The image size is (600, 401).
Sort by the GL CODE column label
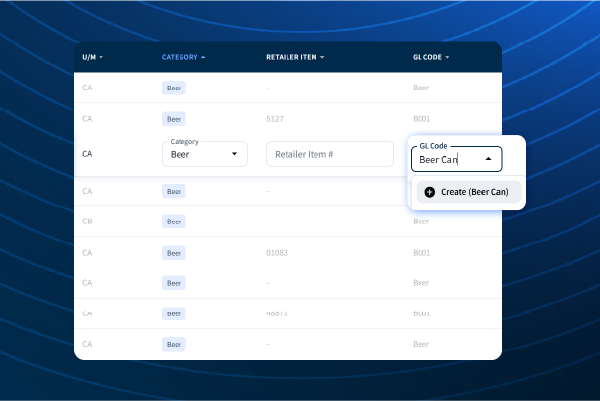pos(427,57)
